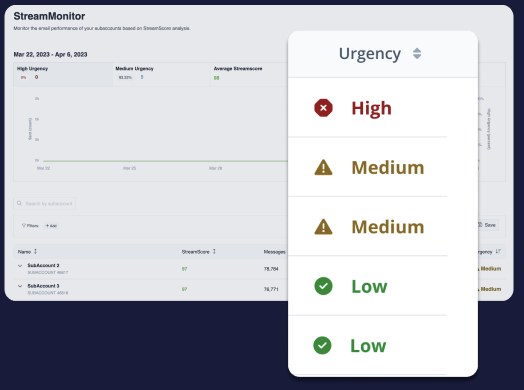The width and height of the screenshot is (524, 390).
Task: Click the first Medium warning triangle icon
Action: [323, 167]
